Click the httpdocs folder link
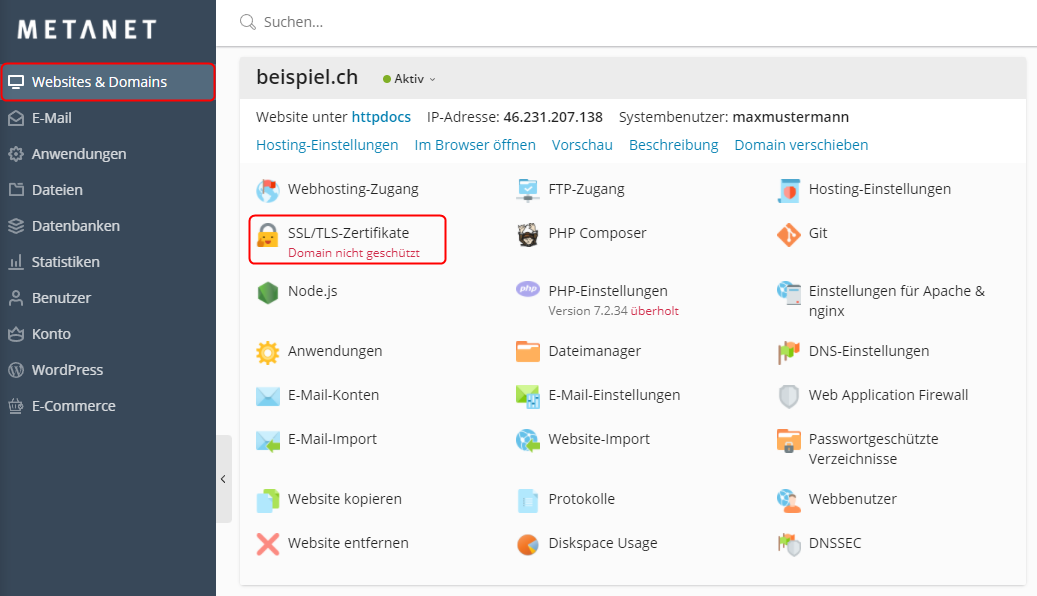This screenshot has width=1037, height=596. click(x=381, y=117)
